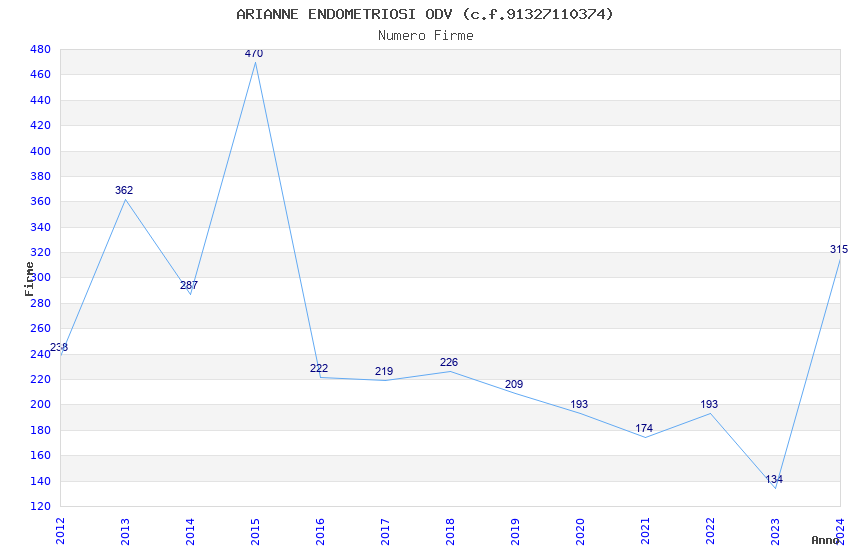Image resolution: width=850 pixels, height=550 pixels.
Task: Click x-axis year 2020
Action: click(x=581, y=531)
